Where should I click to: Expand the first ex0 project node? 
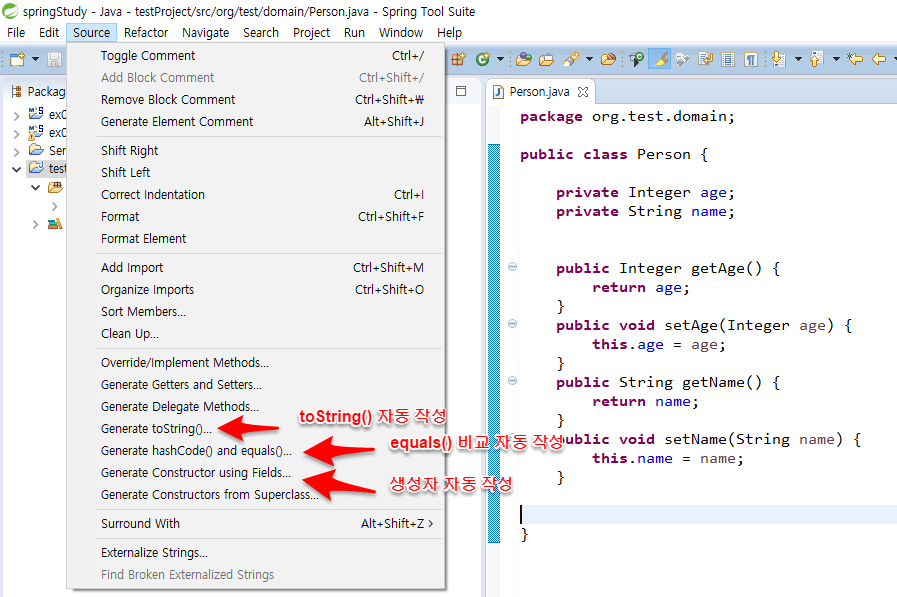(17, 116)
